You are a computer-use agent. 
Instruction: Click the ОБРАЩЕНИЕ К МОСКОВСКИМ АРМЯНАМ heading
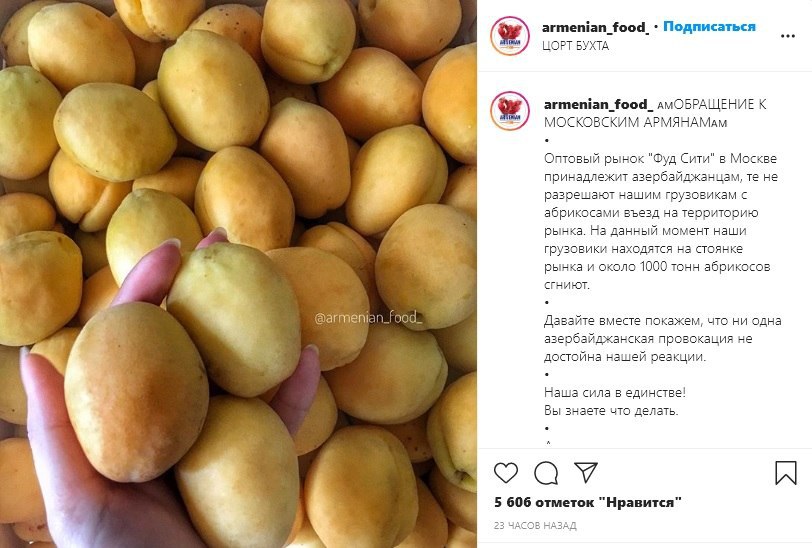pyautogui.click(x=655, y=113)
